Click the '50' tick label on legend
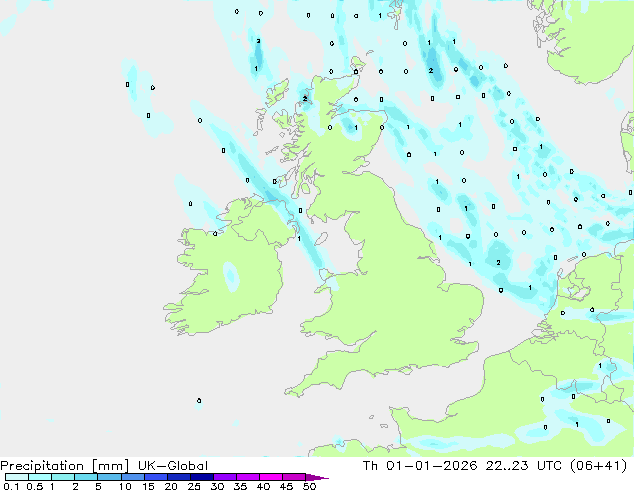Viewport: 634px width, 490px height. (309, 488)
